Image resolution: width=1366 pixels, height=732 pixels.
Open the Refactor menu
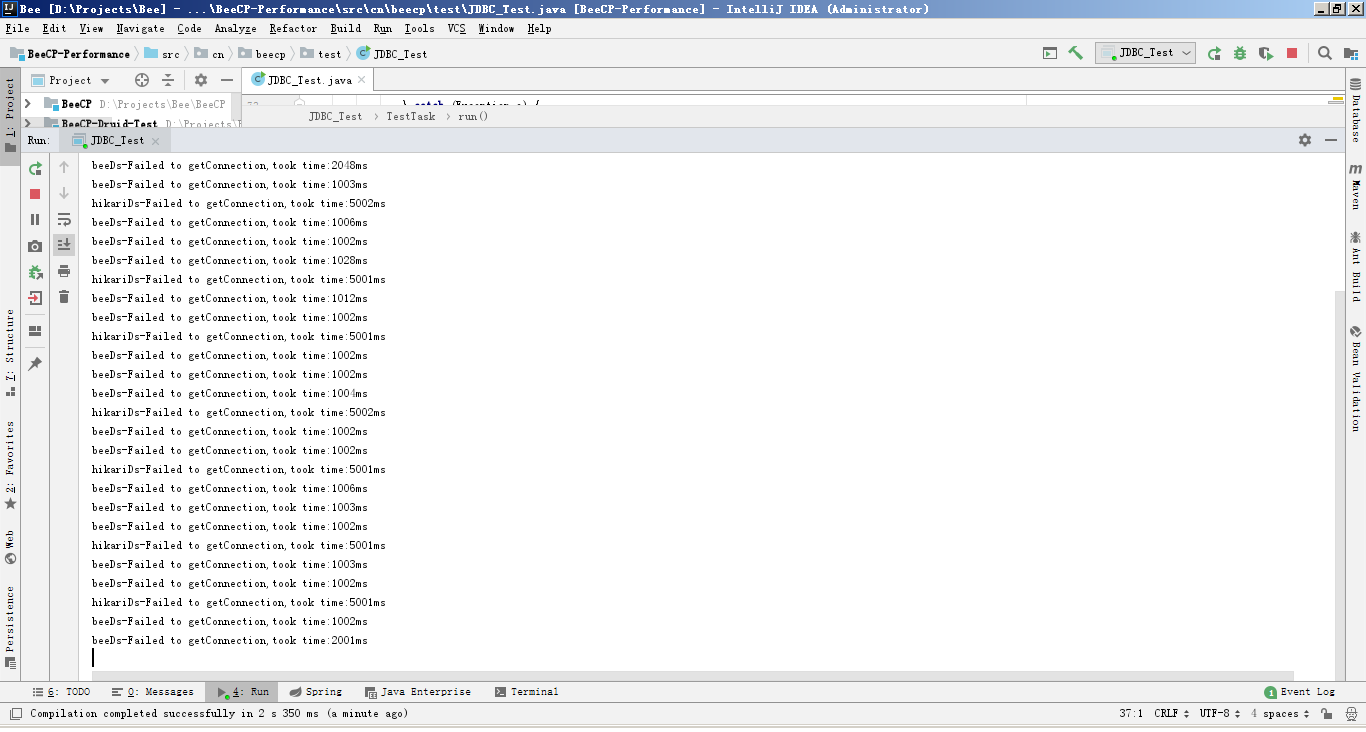[293, 29]
